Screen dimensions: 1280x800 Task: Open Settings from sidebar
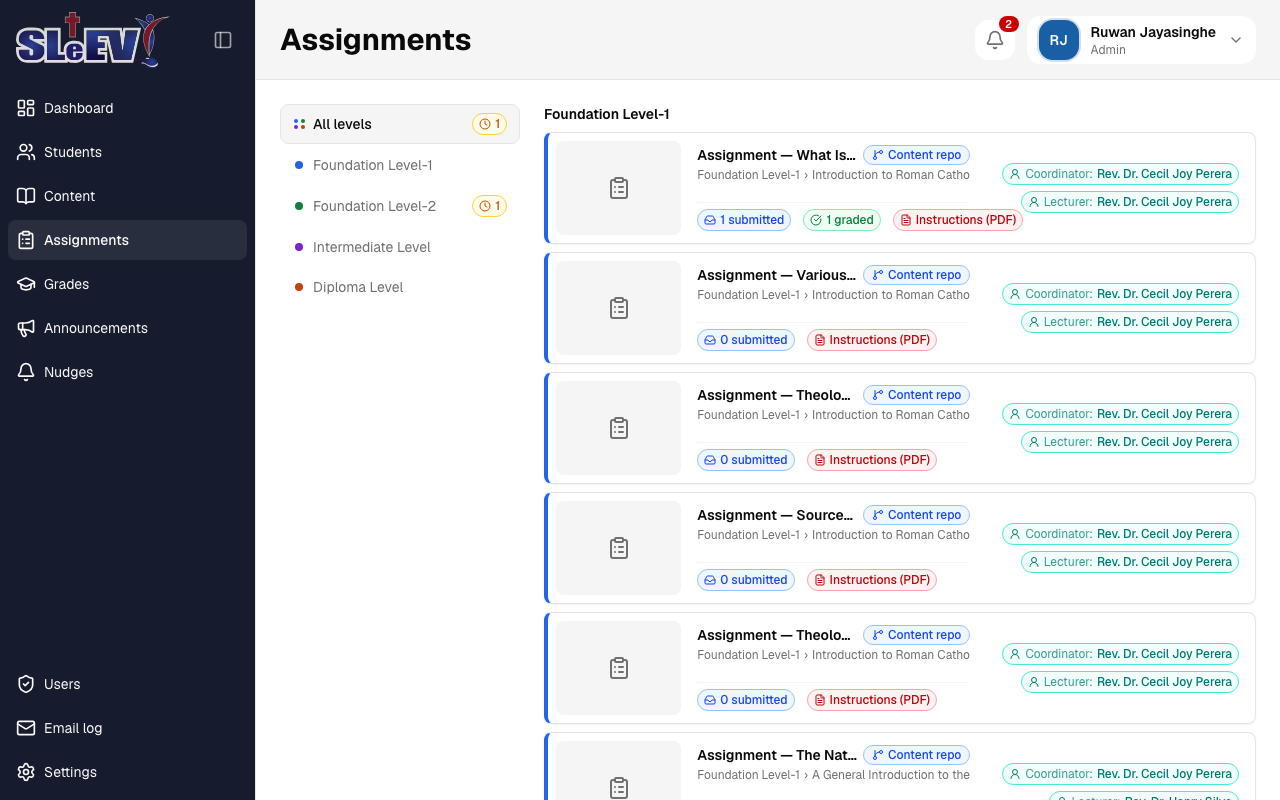(x=127, y=772)
